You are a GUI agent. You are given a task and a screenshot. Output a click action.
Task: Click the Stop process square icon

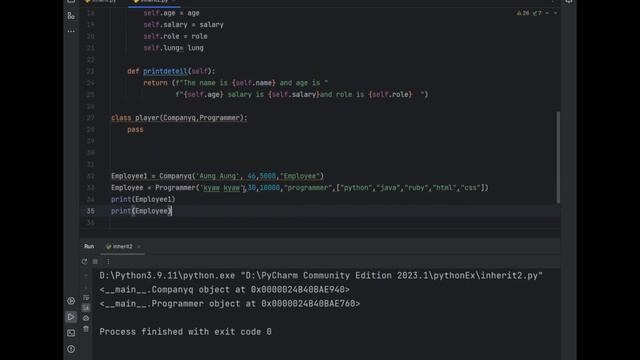(95, 261)
